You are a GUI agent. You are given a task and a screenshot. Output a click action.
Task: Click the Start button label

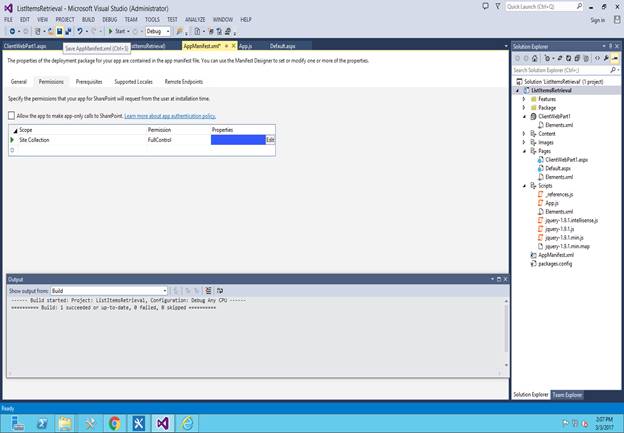click(x=120, y=31)
